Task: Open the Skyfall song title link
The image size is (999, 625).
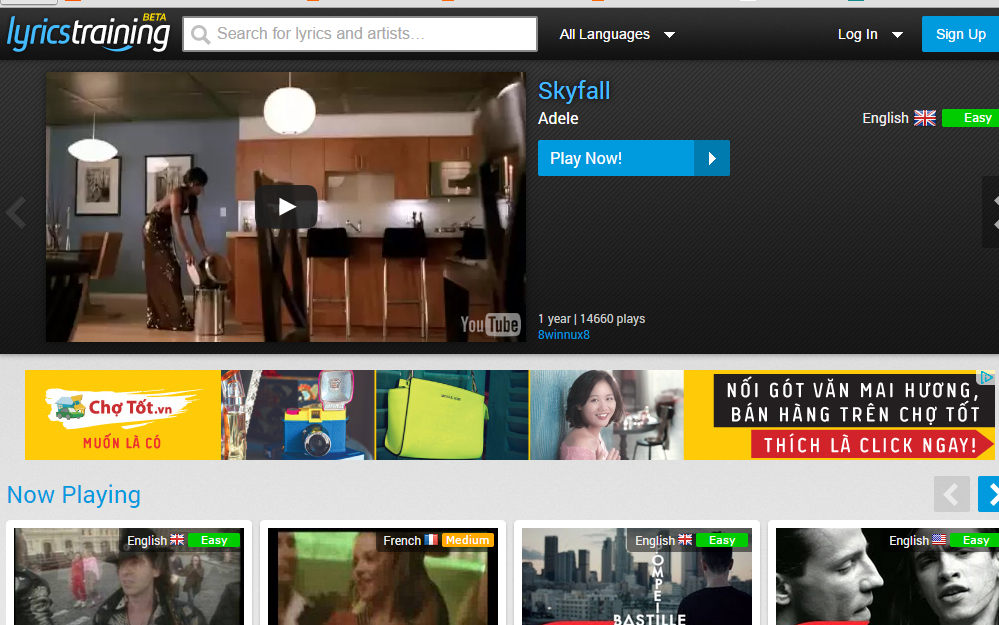Action: click(x=574, y=90)
